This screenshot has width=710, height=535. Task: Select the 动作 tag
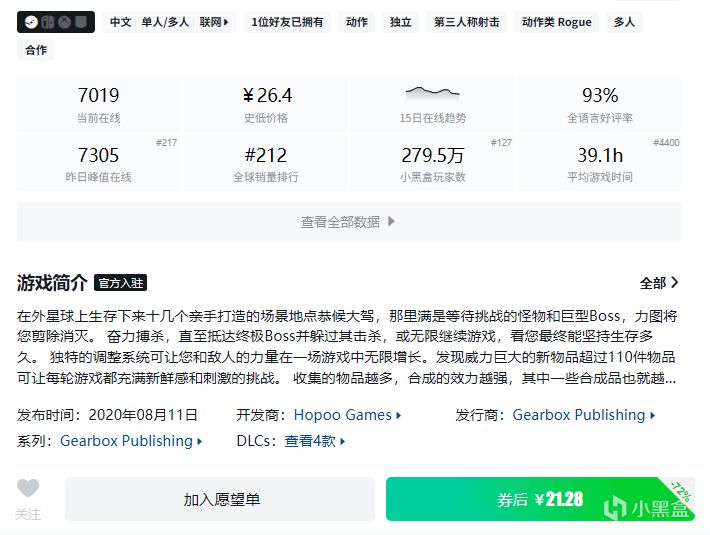click(x=356, y=21)
